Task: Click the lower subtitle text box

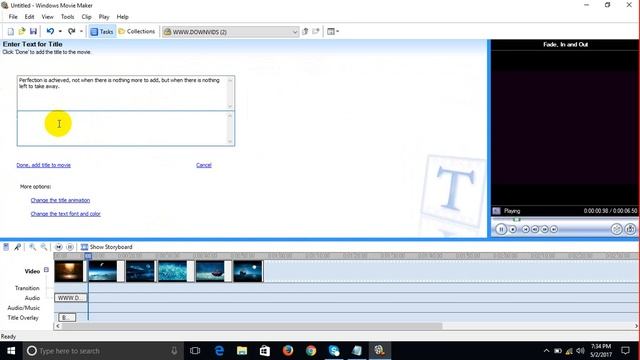Action: (126, 128)
